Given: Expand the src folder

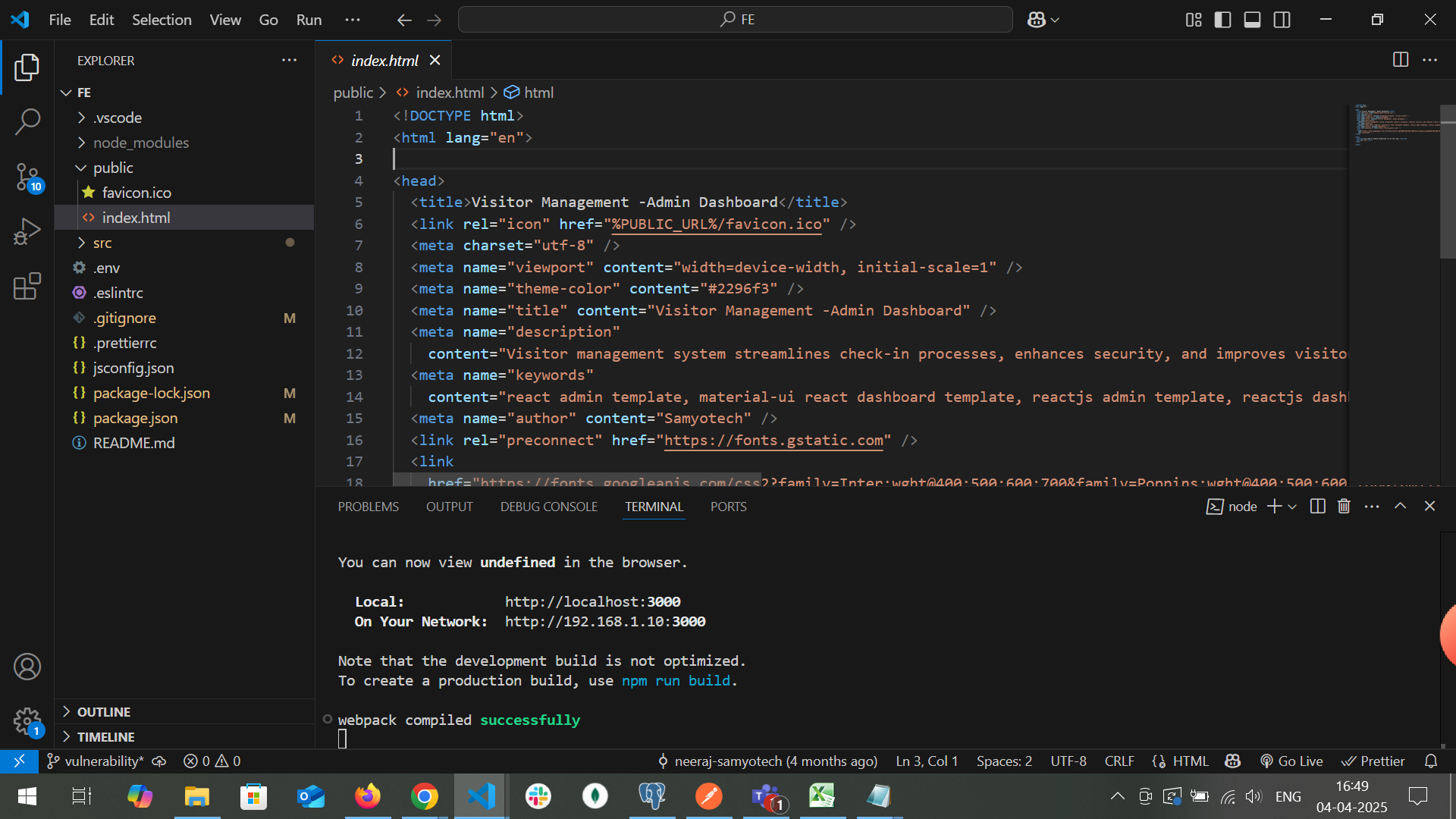Looking at the screenshot, I should (102, 243).
